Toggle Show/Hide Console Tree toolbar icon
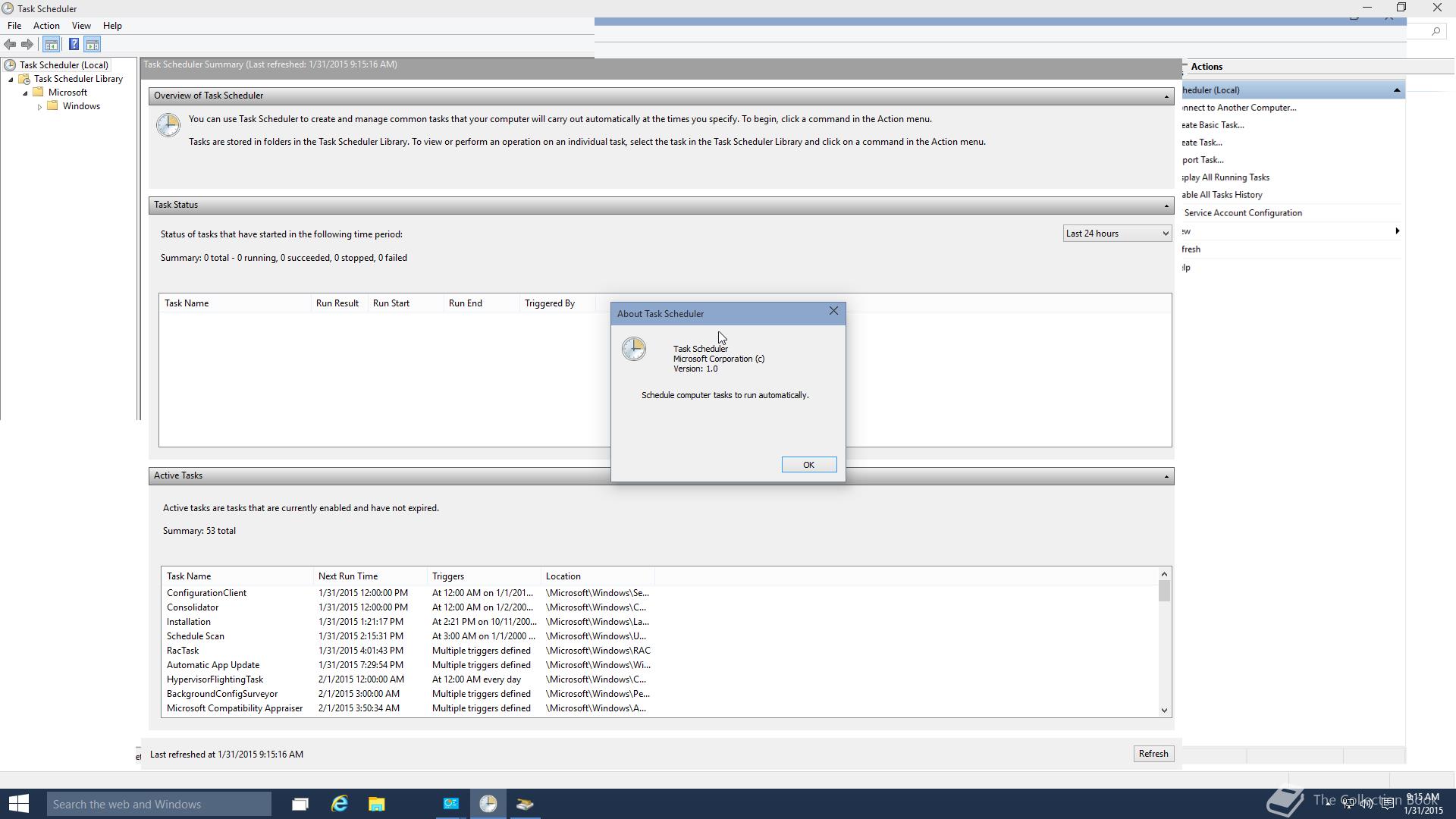 tap(52, 45)
